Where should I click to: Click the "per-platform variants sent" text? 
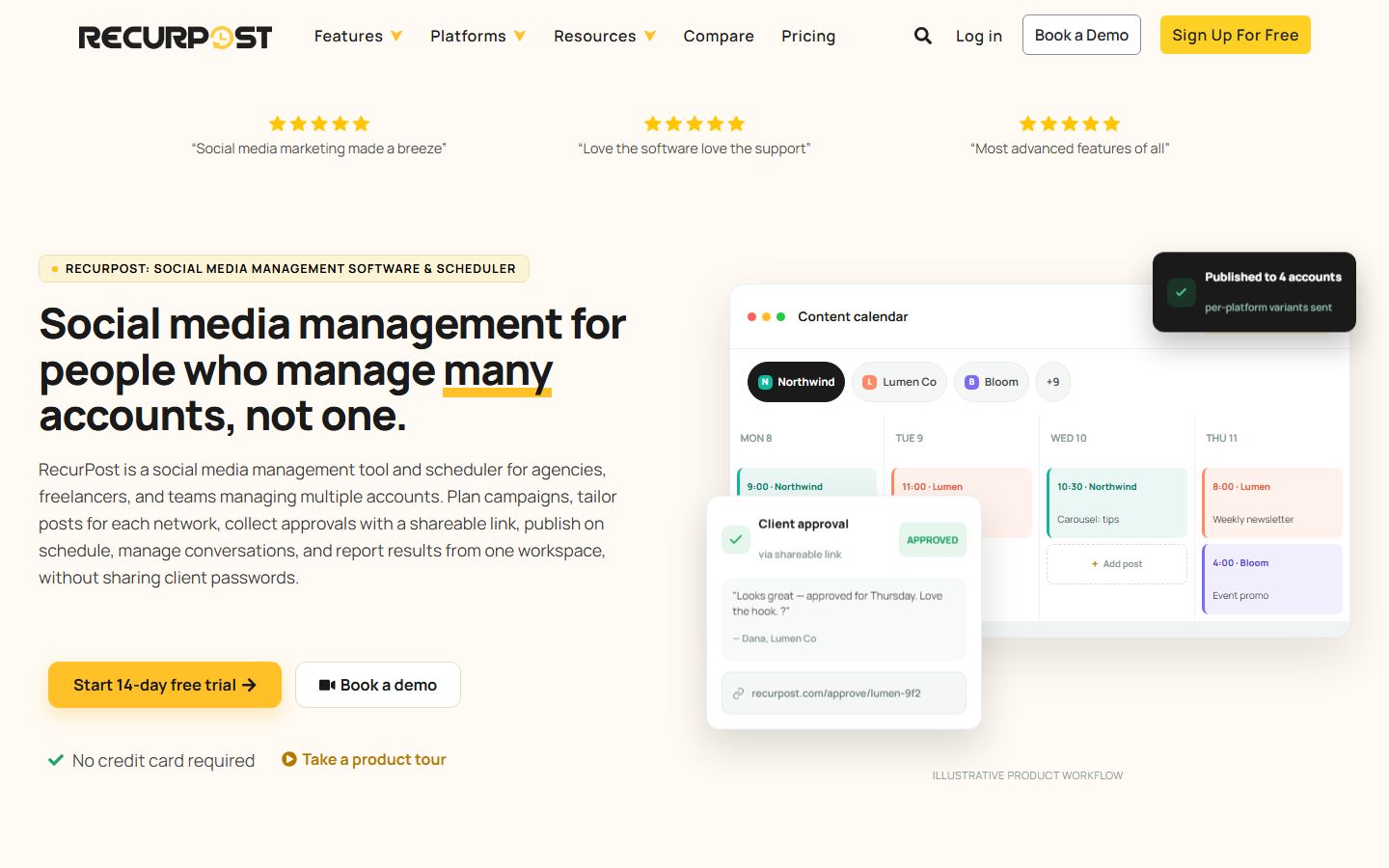[1268, 308]
